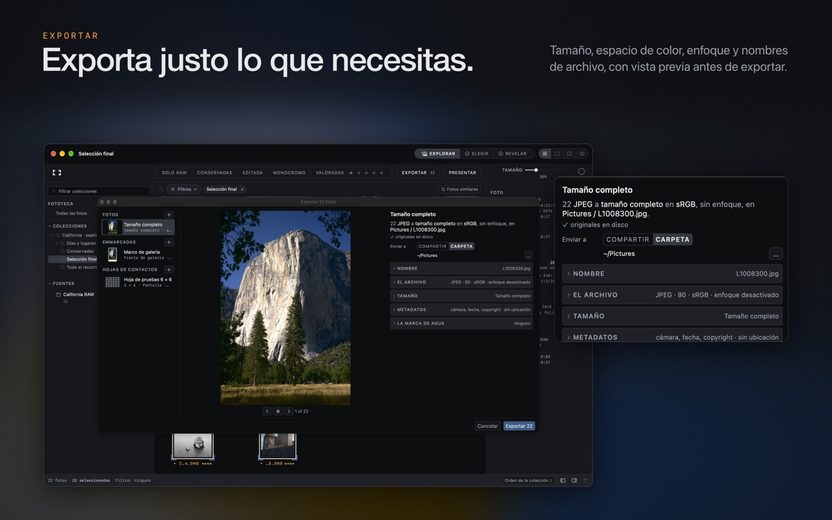Open the Filtros dropdown
This screenshot has height=520, width=832.
pos(184,189)
